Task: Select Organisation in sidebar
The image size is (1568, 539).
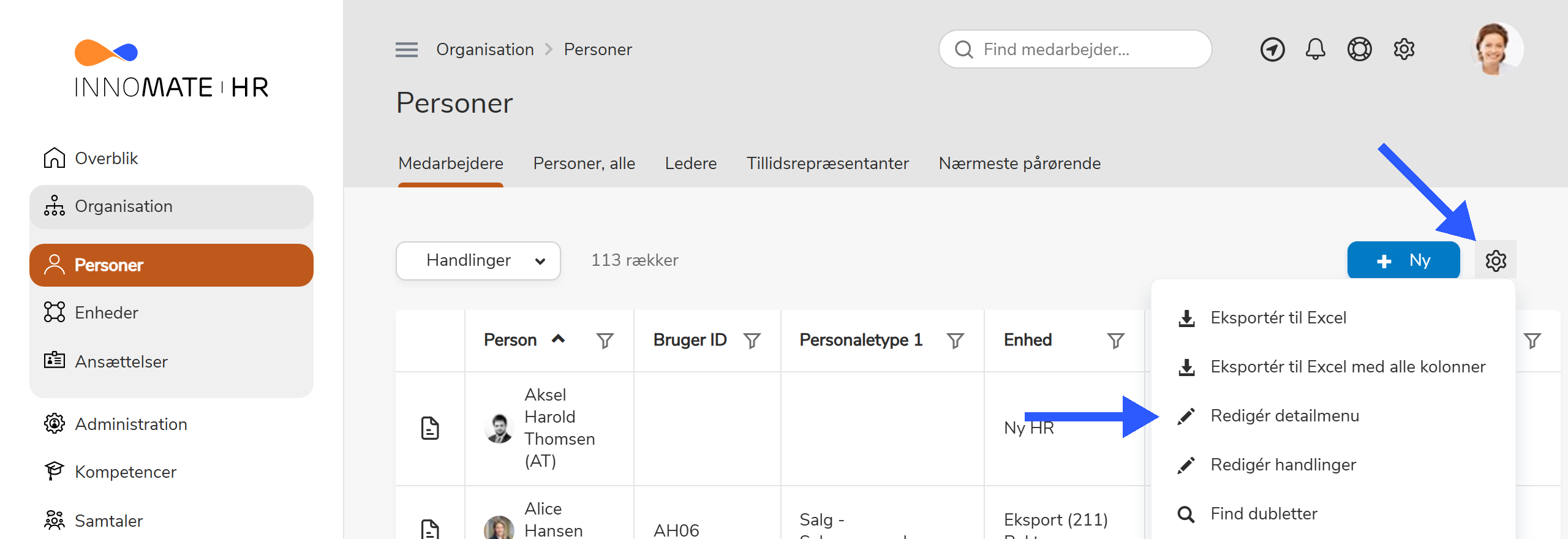Action: pyautogui.click(x=171, y=206)
